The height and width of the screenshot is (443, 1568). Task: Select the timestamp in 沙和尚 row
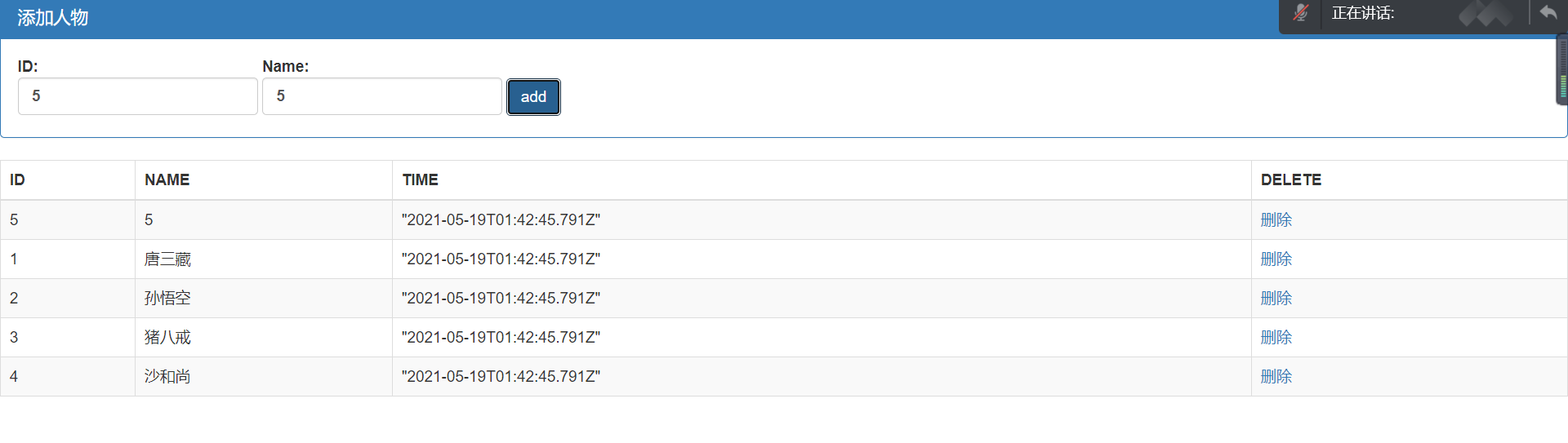coord(501,376)
